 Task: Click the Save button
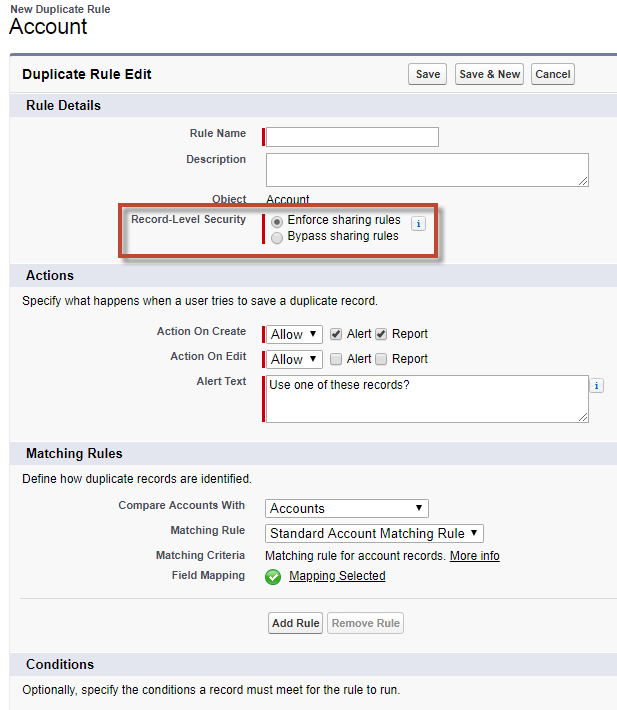[428, 74]
